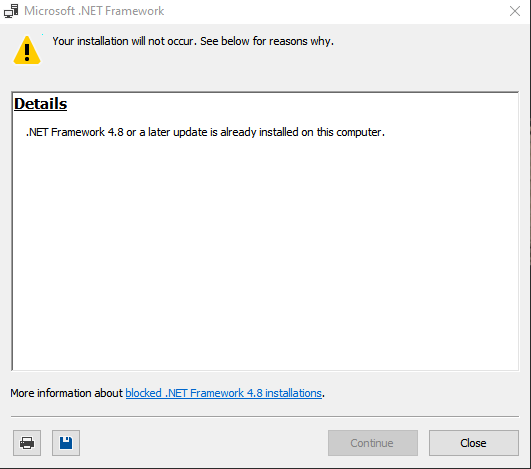Click the yellow warning triangle icon
Image resolution: width=531 pixels, height=469 pixels.
[x=27, y=50]
